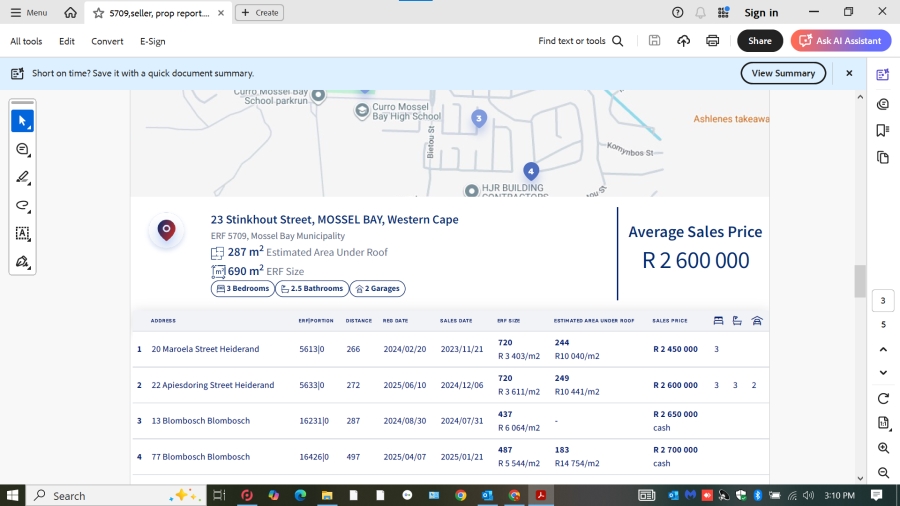Go to previous page arrow

(x=883, y=349)
